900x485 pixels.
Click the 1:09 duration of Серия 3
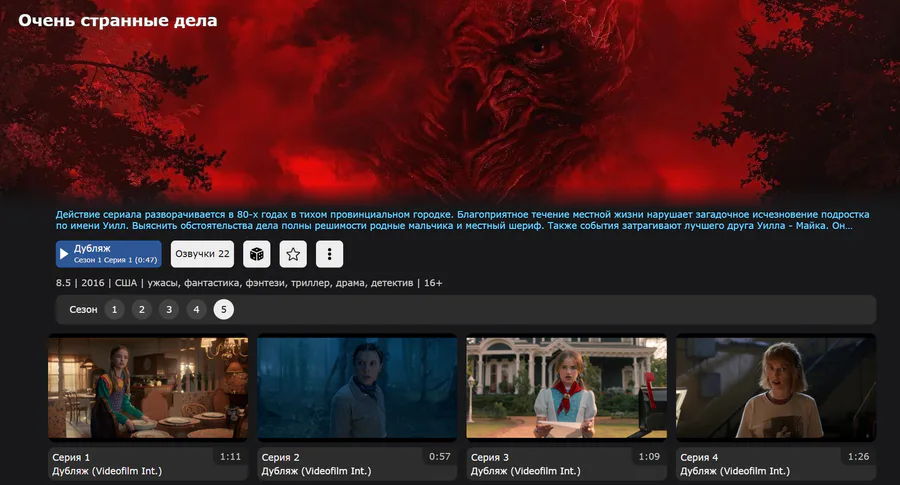(x=649, y=457)
